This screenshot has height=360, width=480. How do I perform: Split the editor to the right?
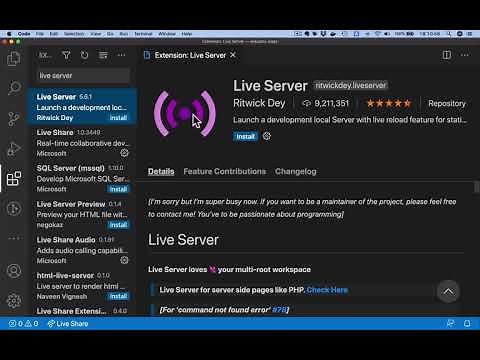click(x=447, y=55)
